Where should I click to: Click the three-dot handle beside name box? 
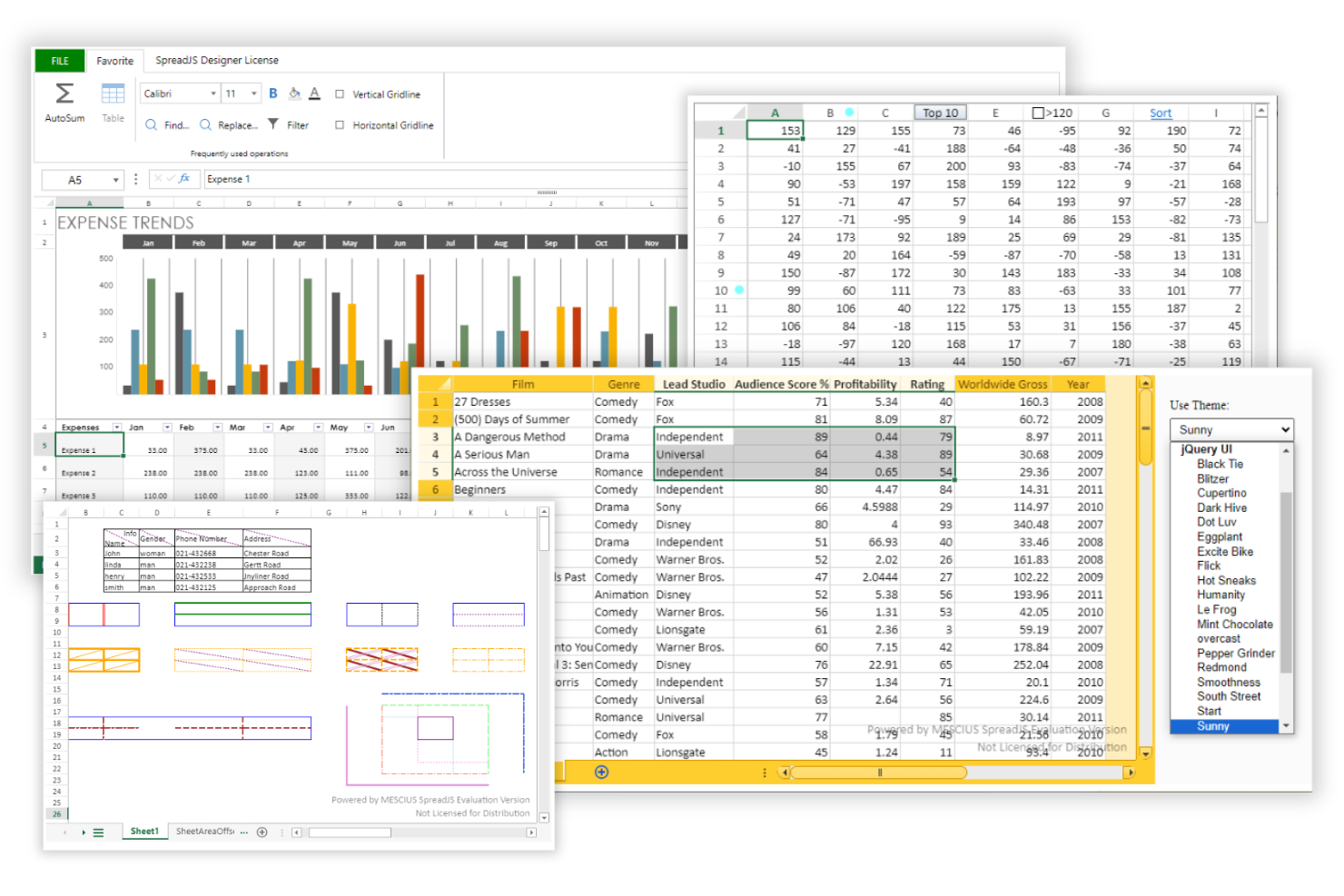pyautogui.click(x=135, y=179)
